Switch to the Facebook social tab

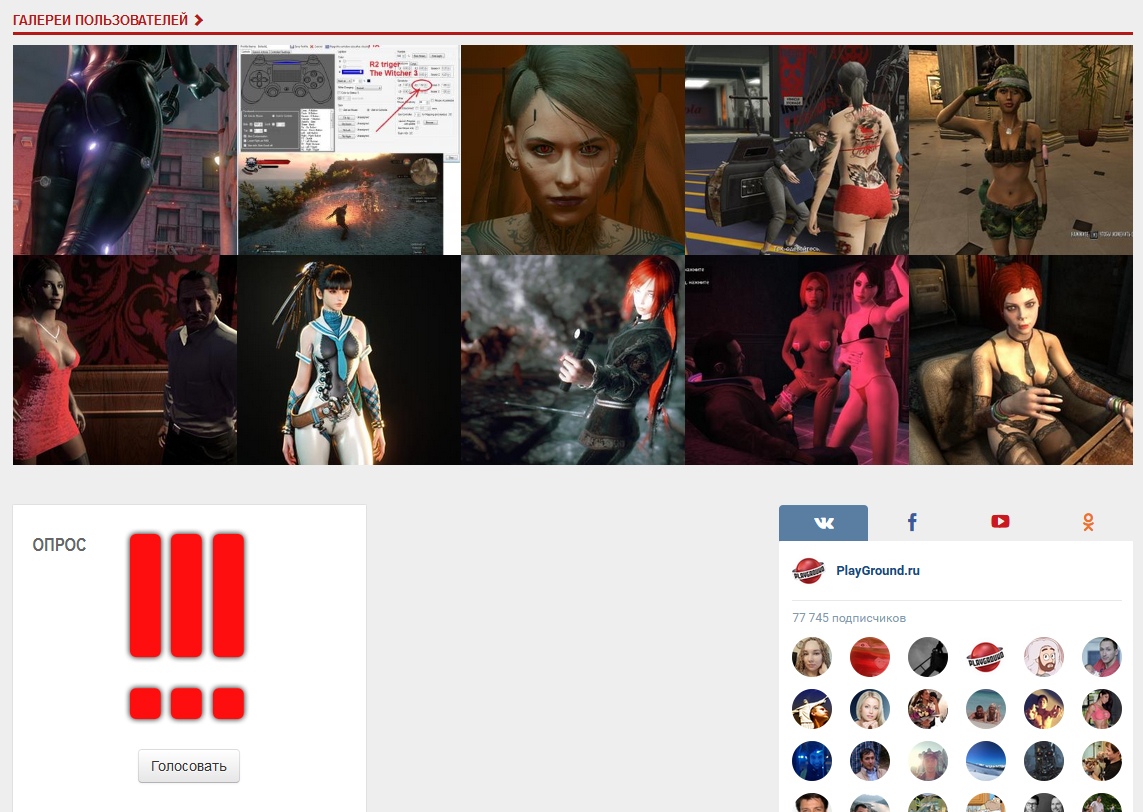pyautogui.click(x=912, y=523)
